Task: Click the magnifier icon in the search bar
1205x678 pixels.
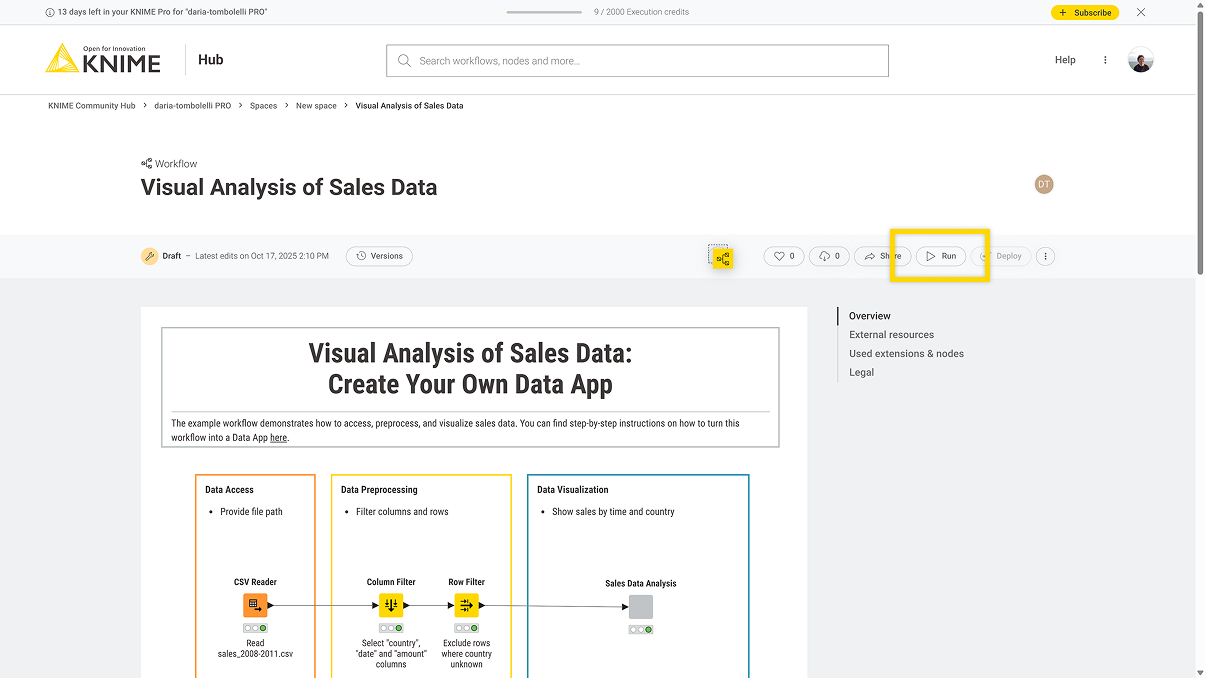Action: pos(404,60)
